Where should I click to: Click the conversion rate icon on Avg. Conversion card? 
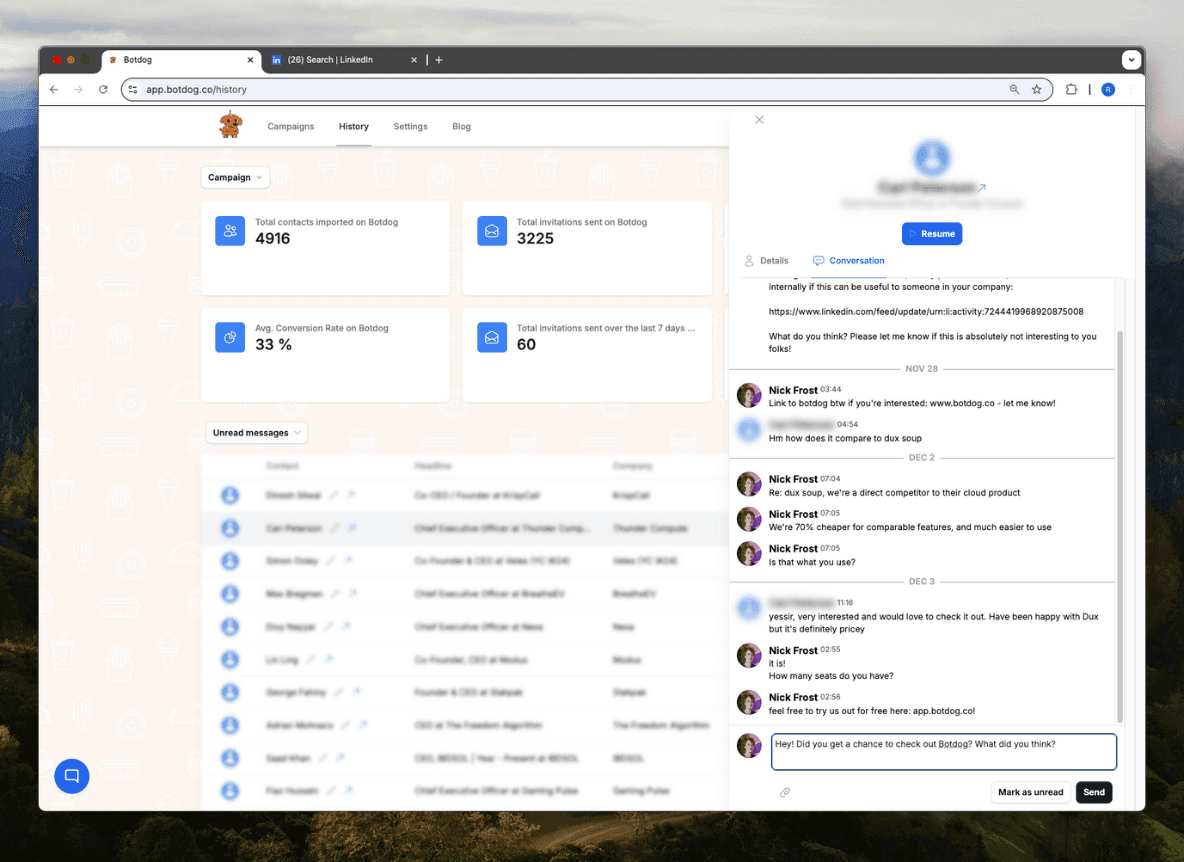(230, 337)
